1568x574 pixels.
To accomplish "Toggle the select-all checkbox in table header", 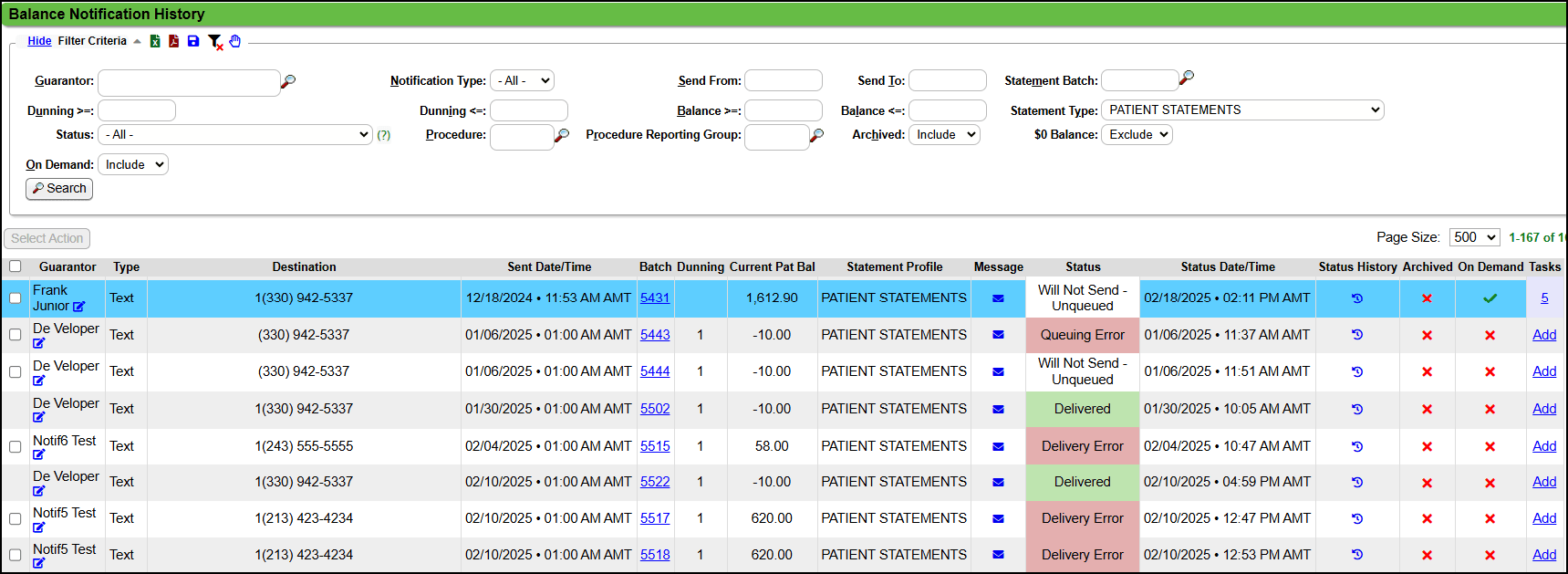I will 16,266.
